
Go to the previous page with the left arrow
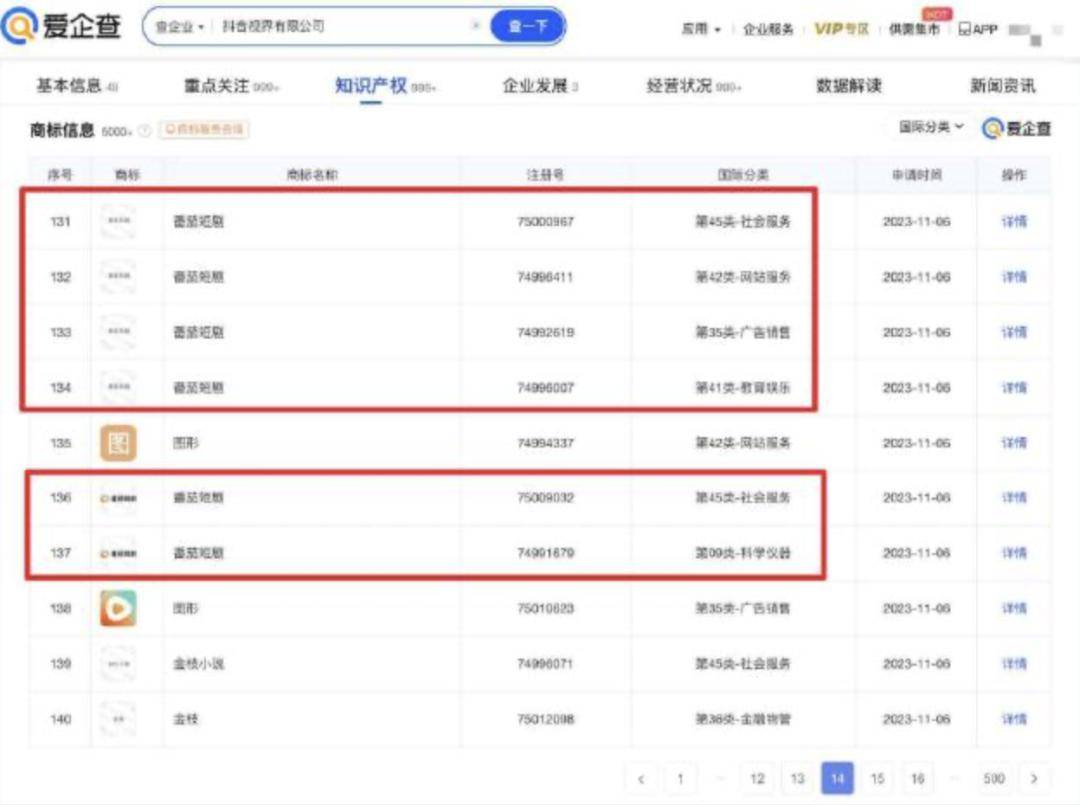641,779
